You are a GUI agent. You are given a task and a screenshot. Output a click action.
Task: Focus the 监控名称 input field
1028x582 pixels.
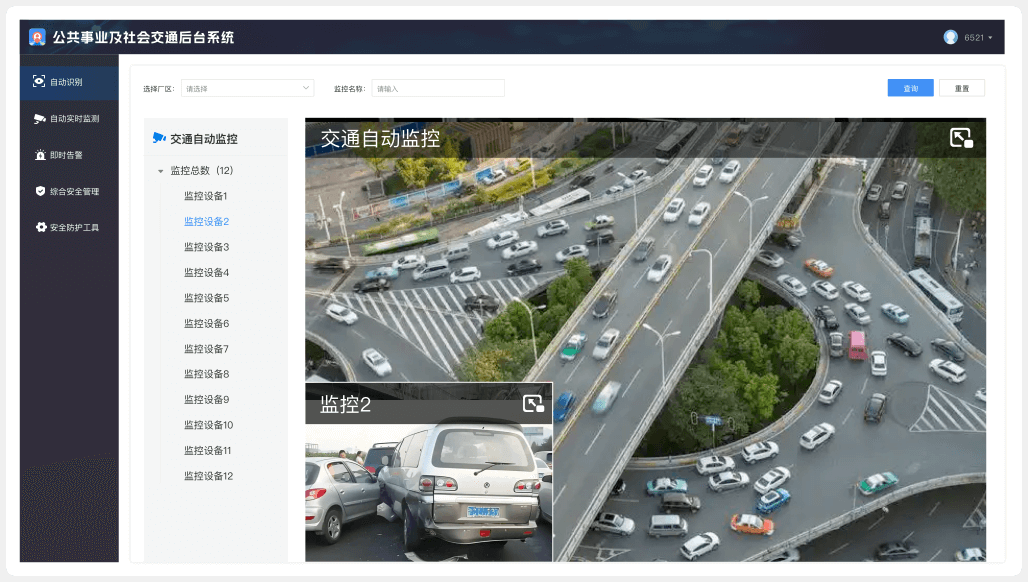pos(437,88)
